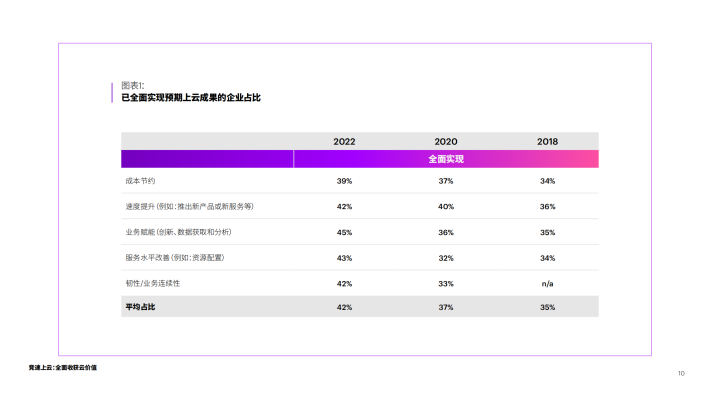710x399 pixels.
Task: Click the 32% value in 服务水平改善 row
Action: pos(446,258)
